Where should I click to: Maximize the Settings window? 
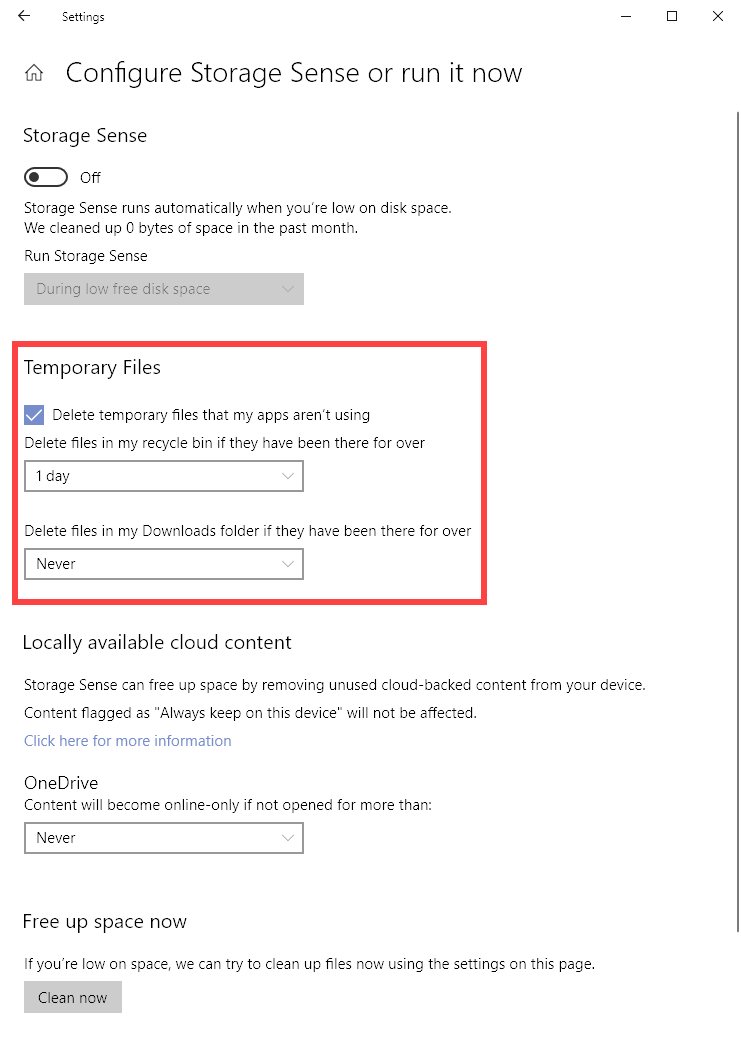coord(672,16)
